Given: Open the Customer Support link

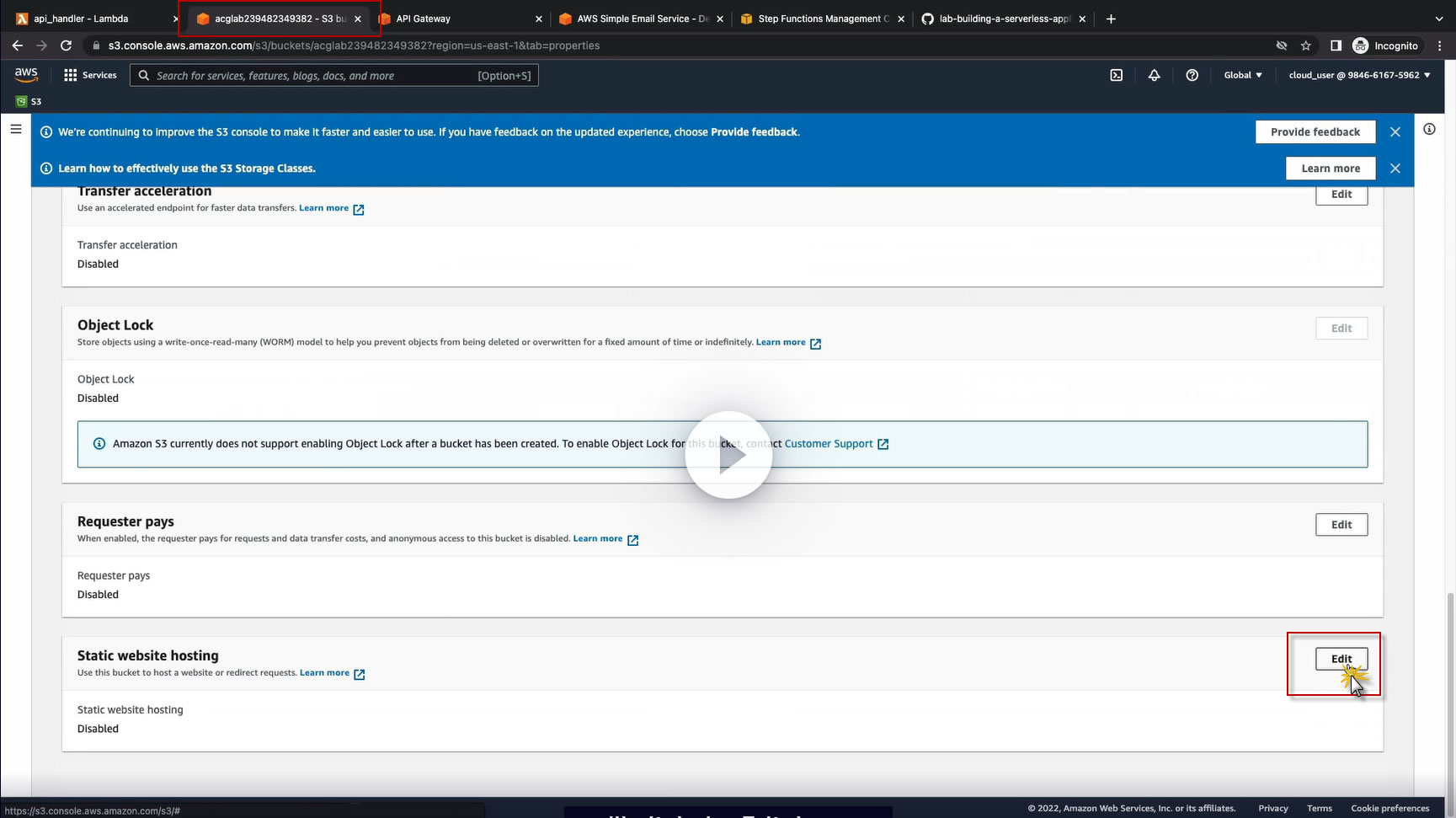Looking at the screenshot, I should (x=829, y=444).
